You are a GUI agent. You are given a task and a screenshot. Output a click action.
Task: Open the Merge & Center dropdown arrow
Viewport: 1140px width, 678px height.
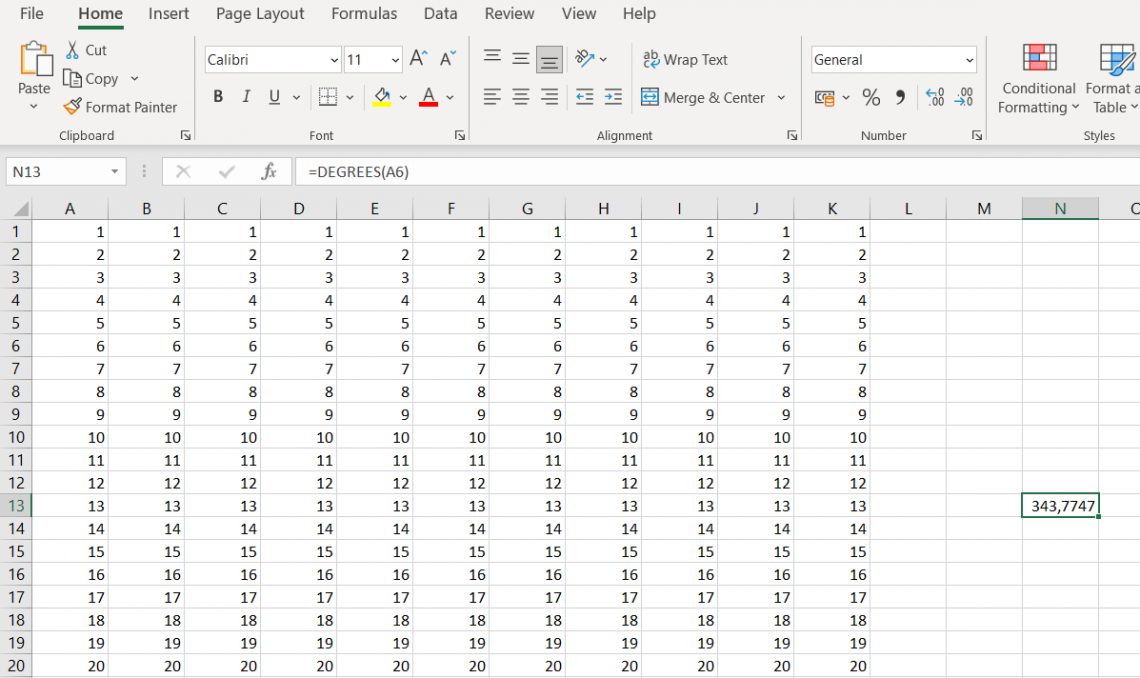pos(781,97)
